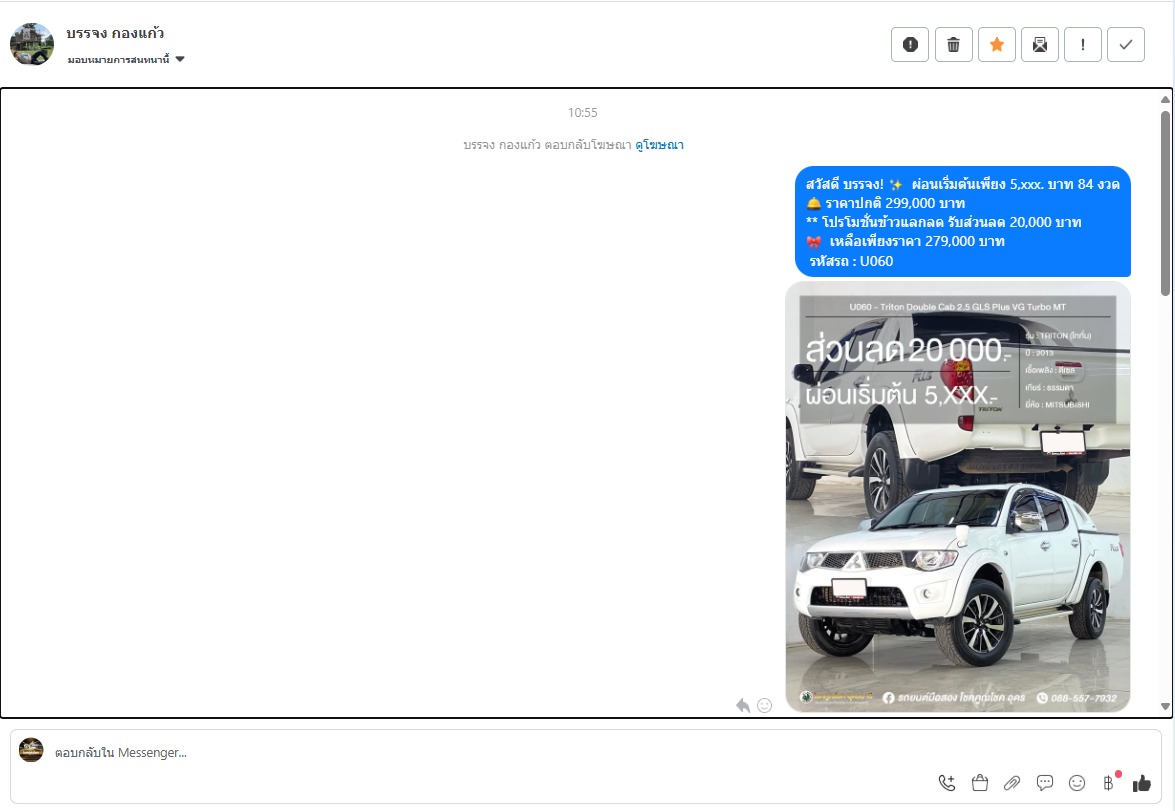Open บรรจง กองแก้ว profile picture
This screenshot has height=811, width=1175.
tap(31, 44)
